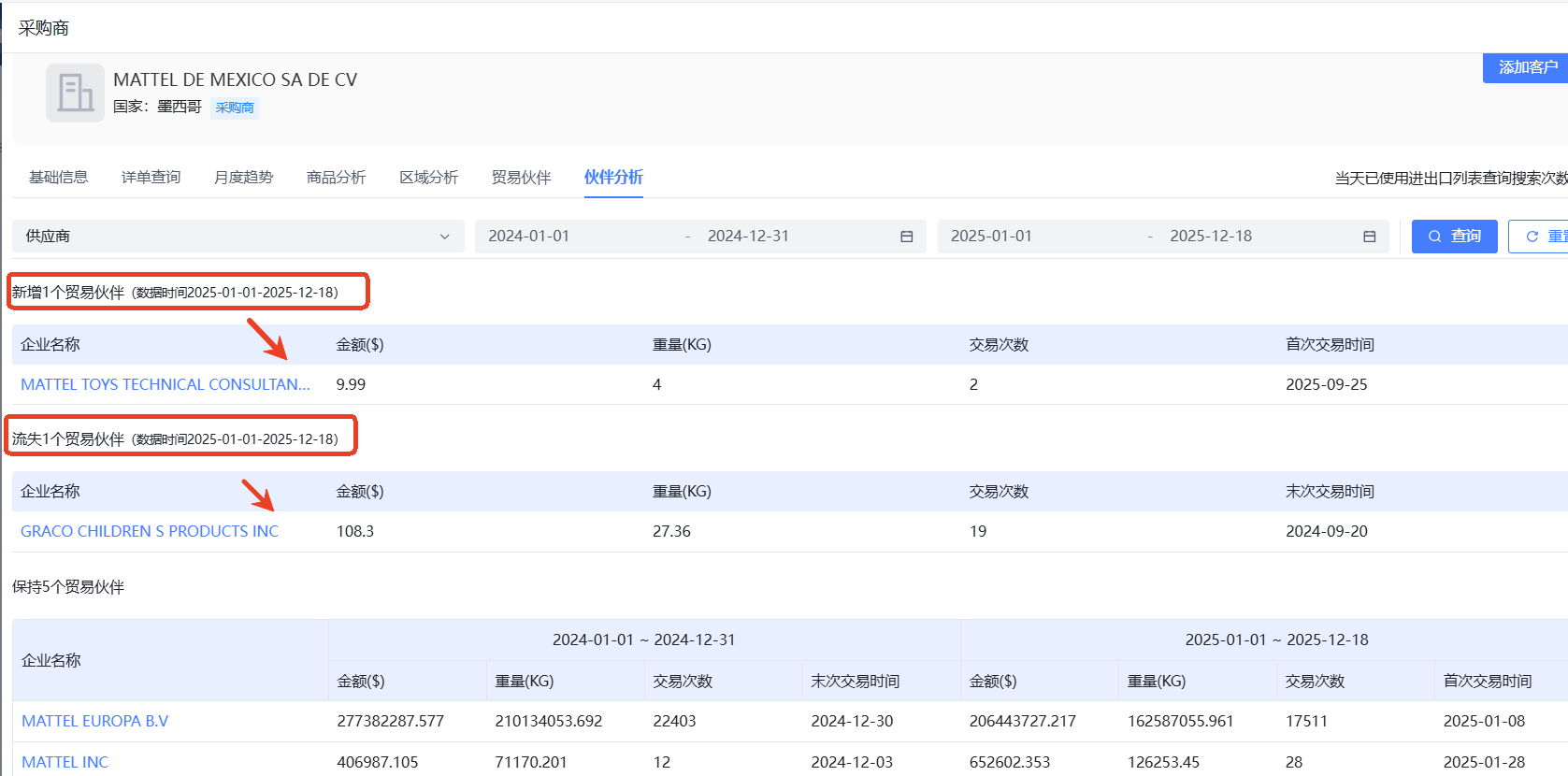Click the 2024-01-01 ~ 2024-12-31 group header
Viewport: 1568px width, 776px height.
tap(644, 639)
